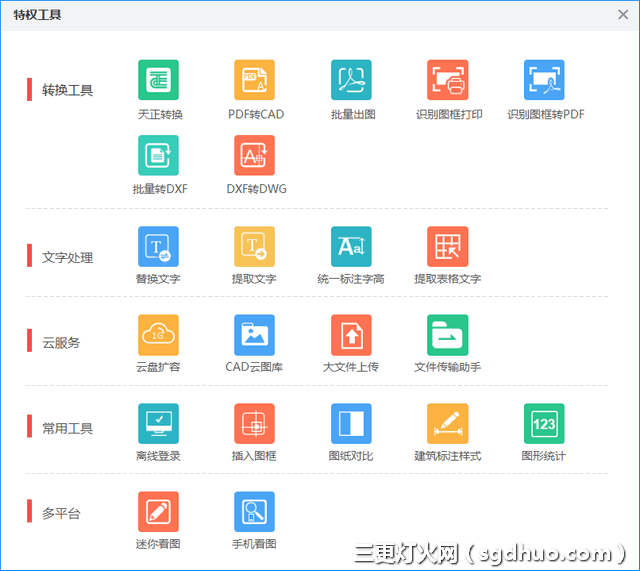
Task: Open the 离线登录 monitor icon
Action: [158, 424]
